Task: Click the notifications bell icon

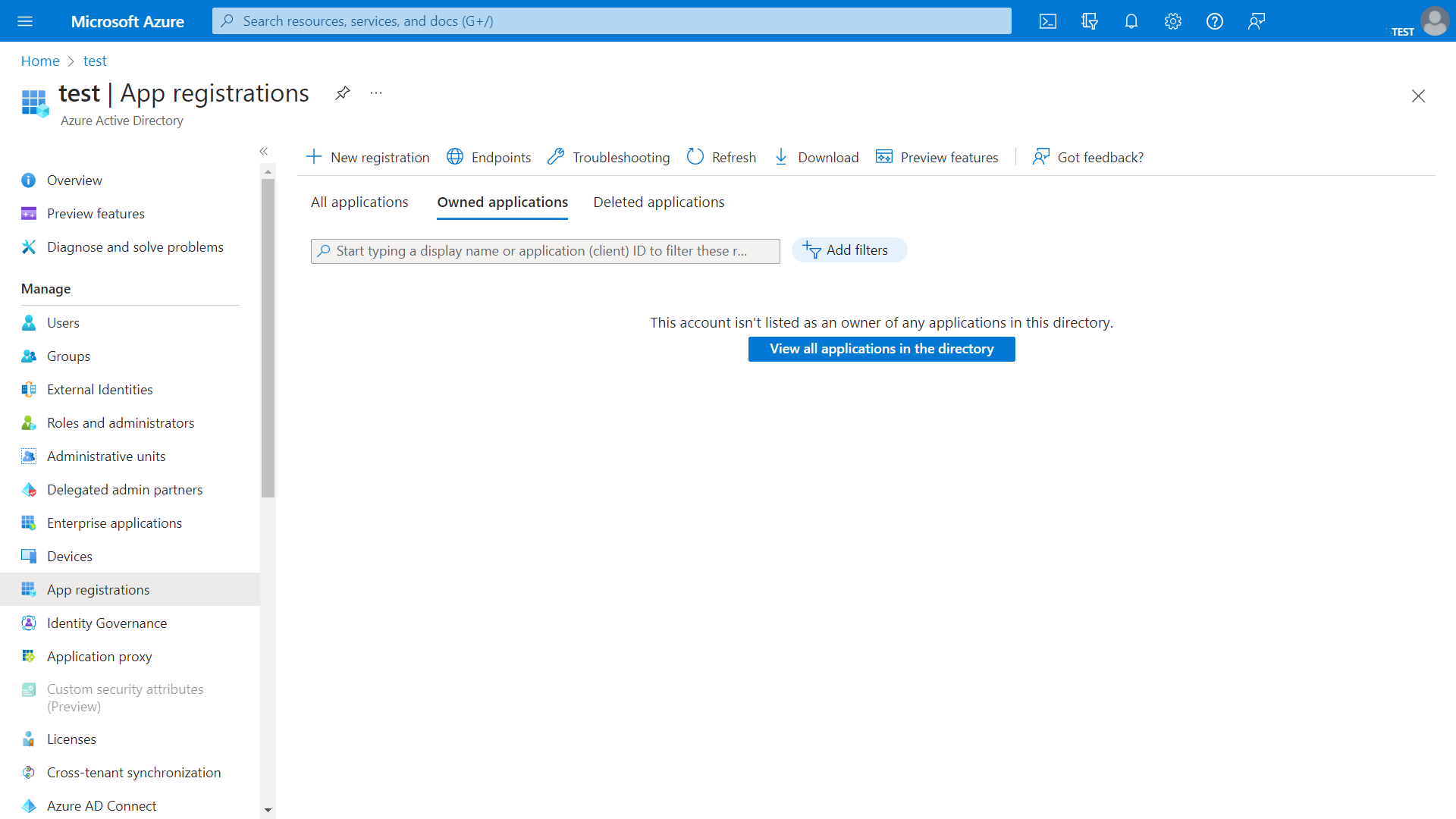Action: point(1131,21)
